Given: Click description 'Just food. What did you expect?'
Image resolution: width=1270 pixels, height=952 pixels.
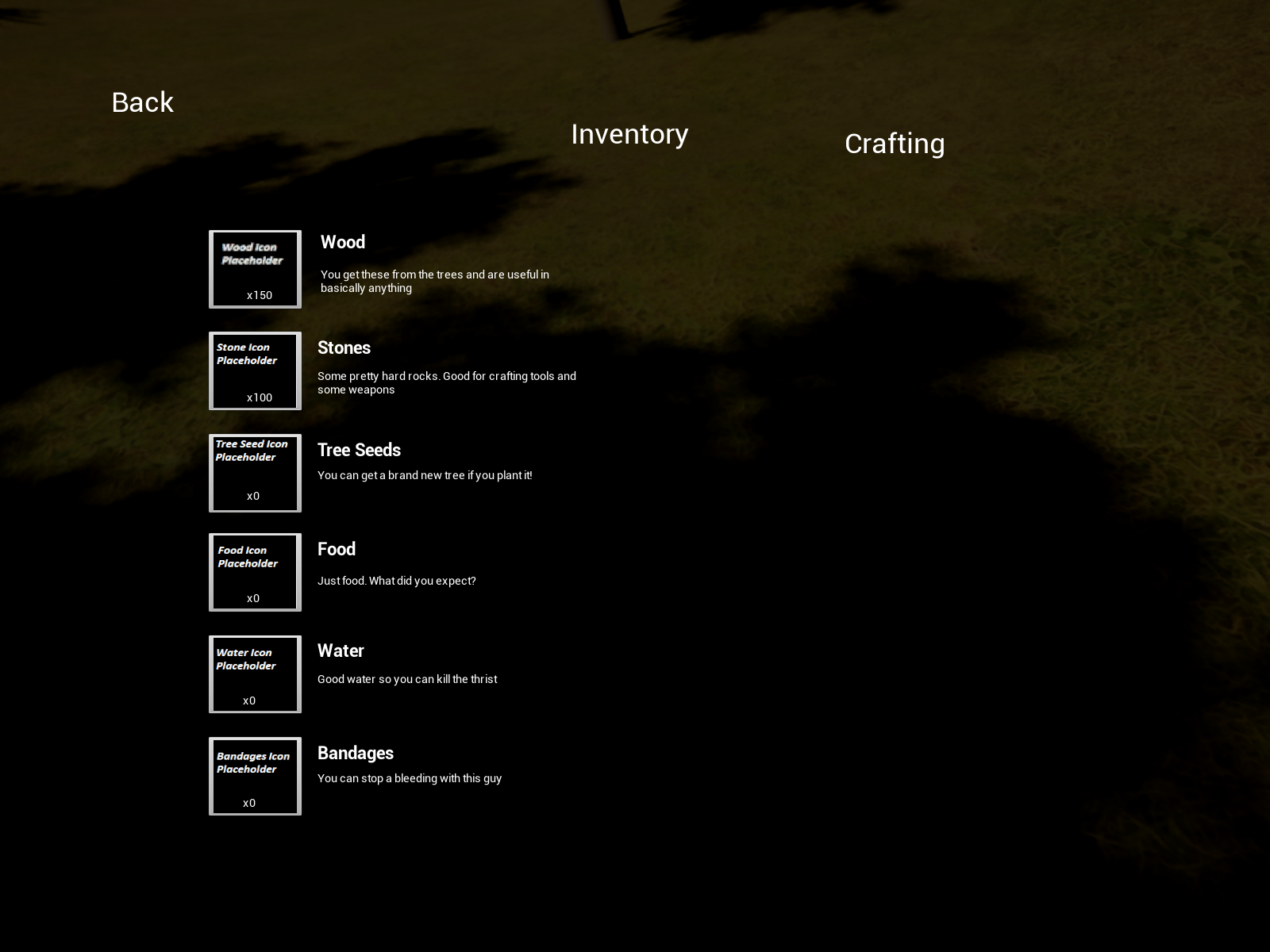Looking at the screenshot, I should 397,581.
